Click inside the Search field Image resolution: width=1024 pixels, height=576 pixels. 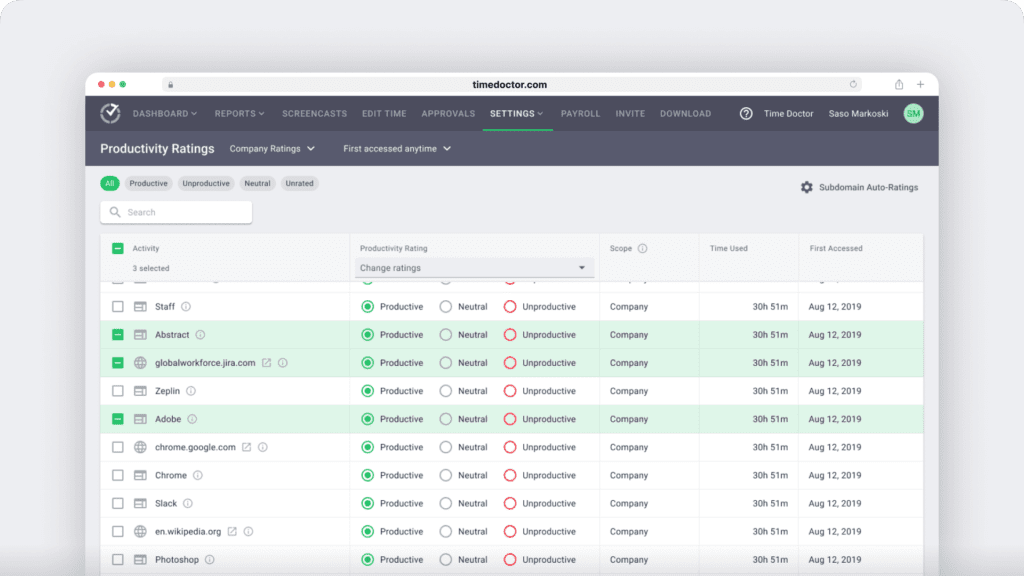click(176, 212)
